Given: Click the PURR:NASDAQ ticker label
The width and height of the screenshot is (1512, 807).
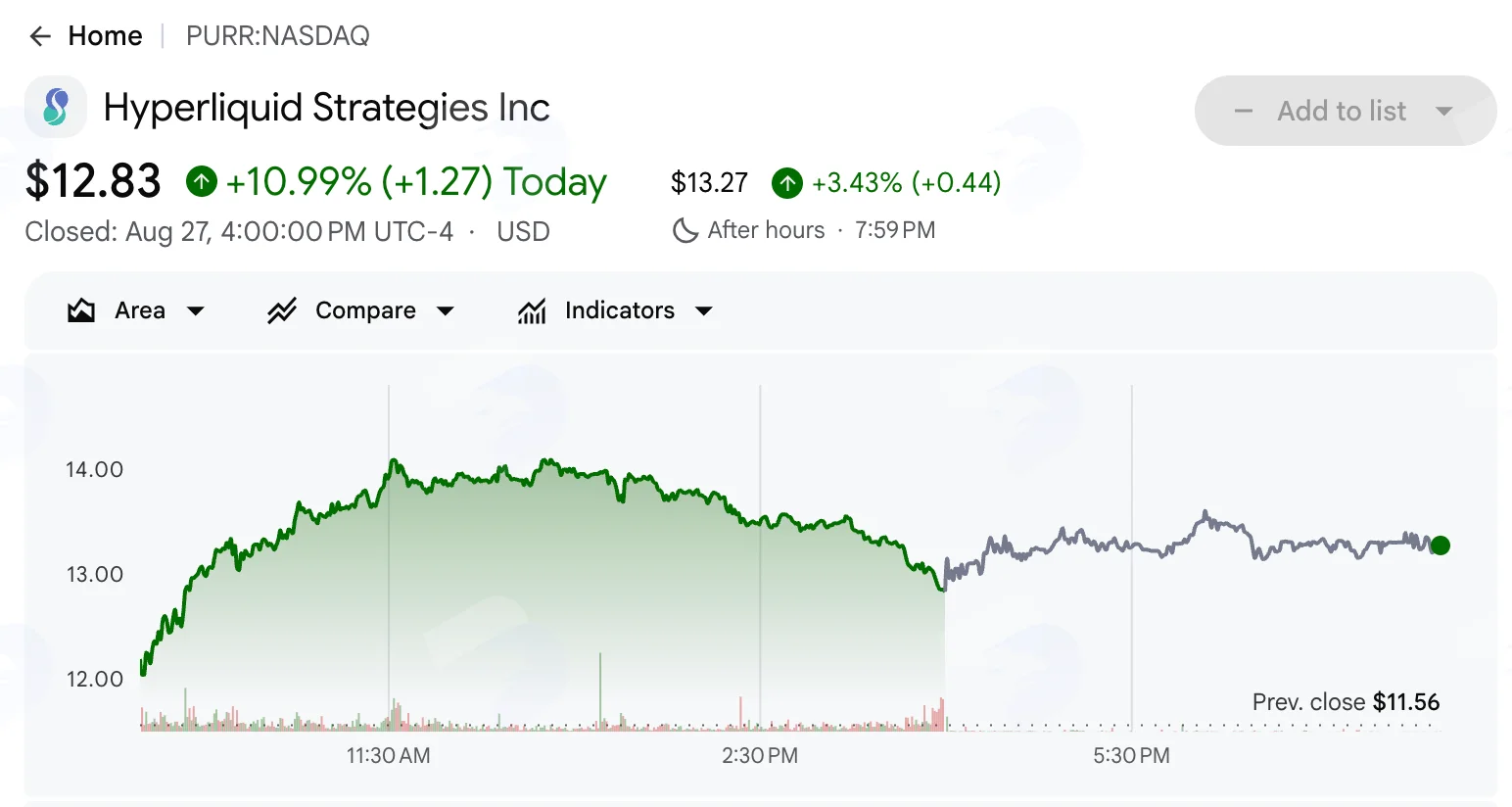Looking at the screenshot, I should coord(278,36).
